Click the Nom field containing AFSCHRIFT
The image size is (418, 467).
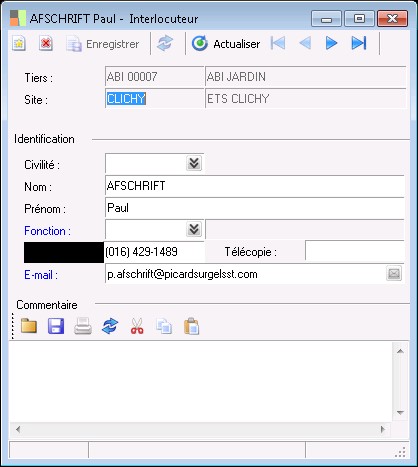[x=255, y=186]
